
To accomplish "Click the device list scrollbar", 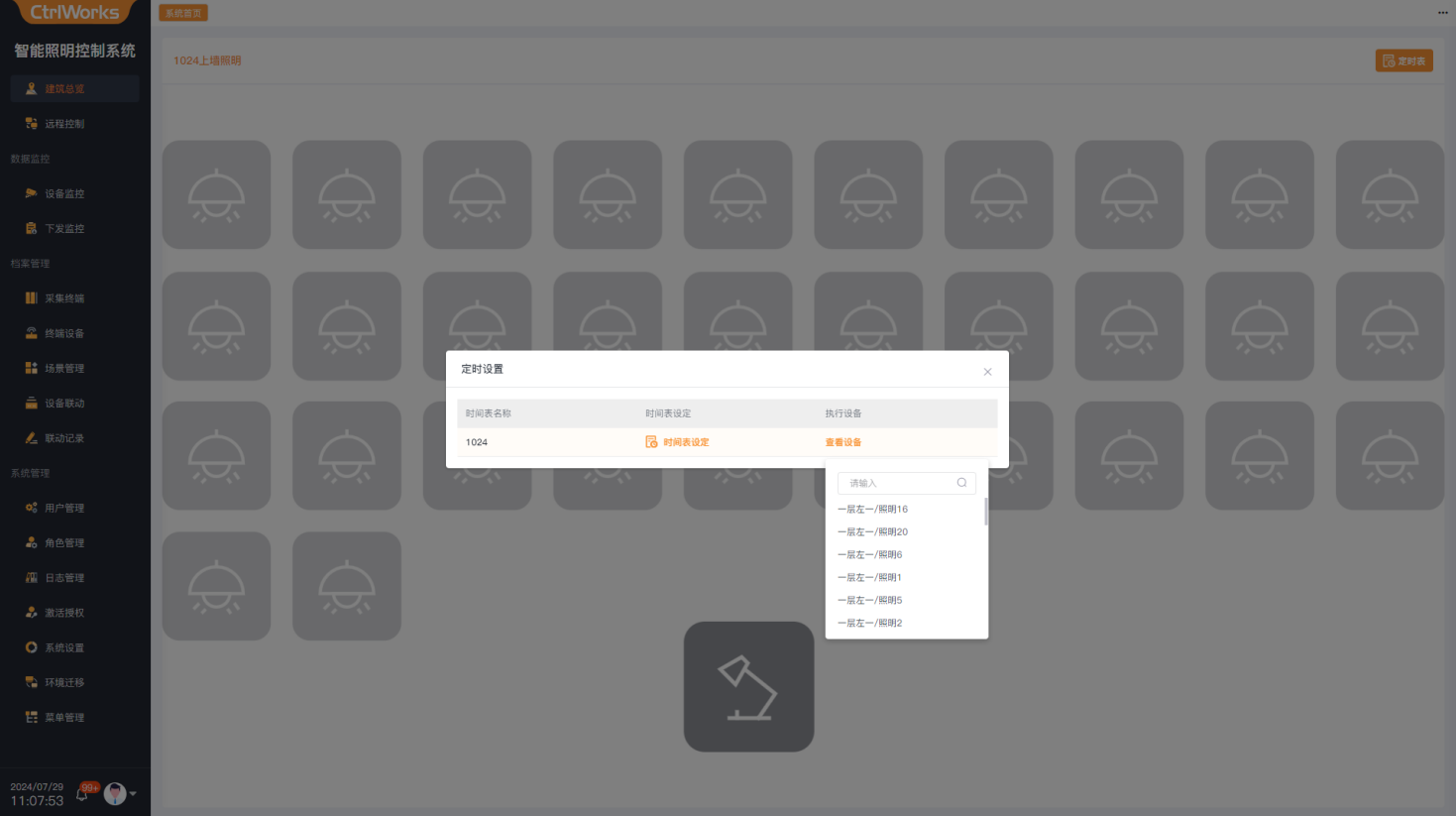I will pos(985,513).
